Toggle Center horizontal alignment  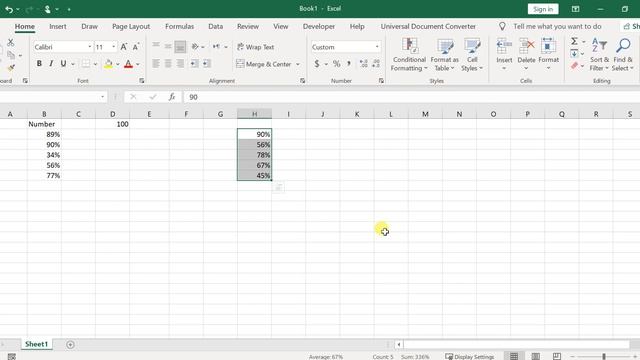point(168,64)
